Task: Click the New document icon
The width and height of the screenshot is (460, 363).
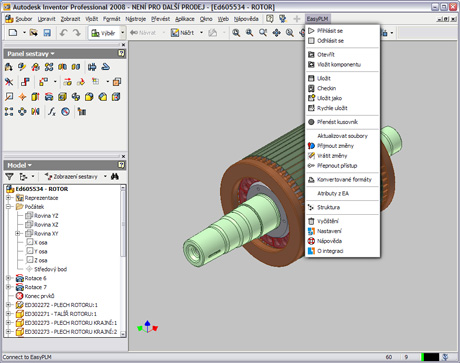Action: point(13,33)
